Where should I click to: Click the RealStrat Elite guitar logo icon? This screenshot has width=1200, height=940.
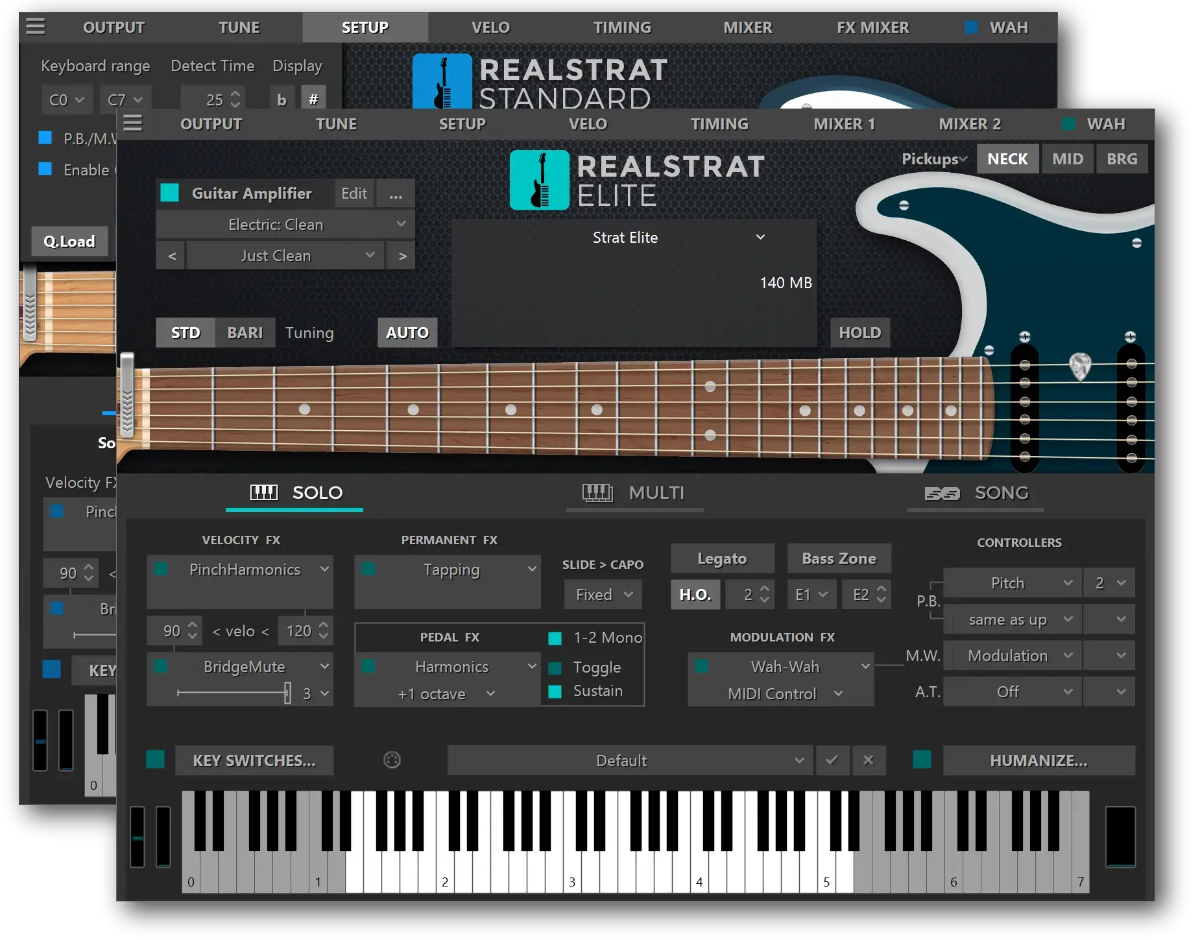tap(539, 181)
